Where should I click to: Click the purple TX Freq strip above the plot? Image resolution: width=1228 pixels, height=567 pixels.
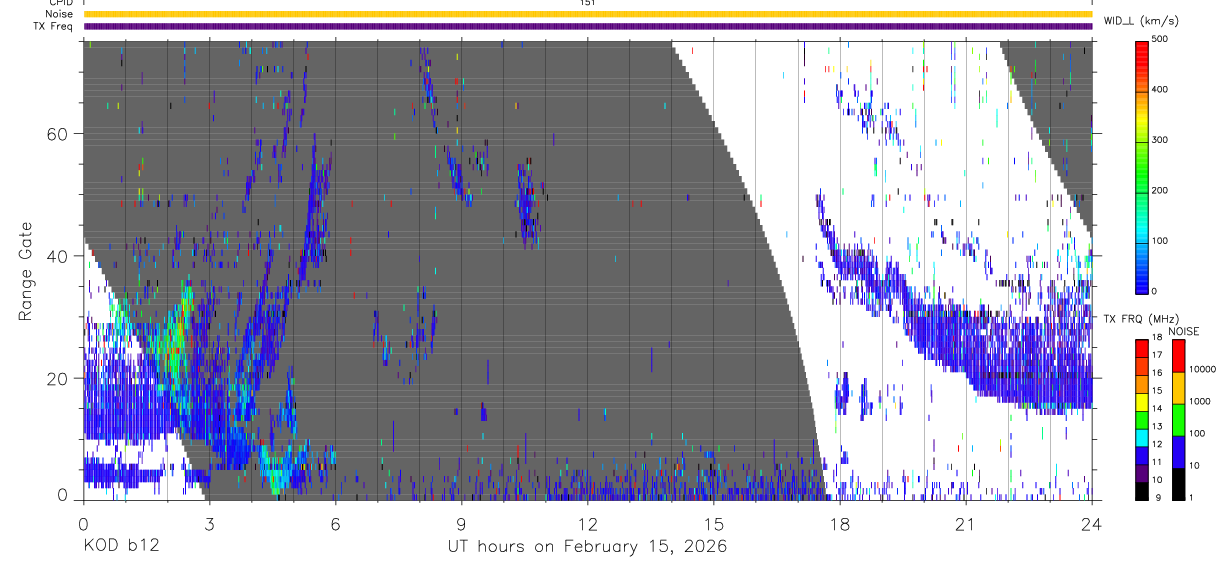coord(588,26)
